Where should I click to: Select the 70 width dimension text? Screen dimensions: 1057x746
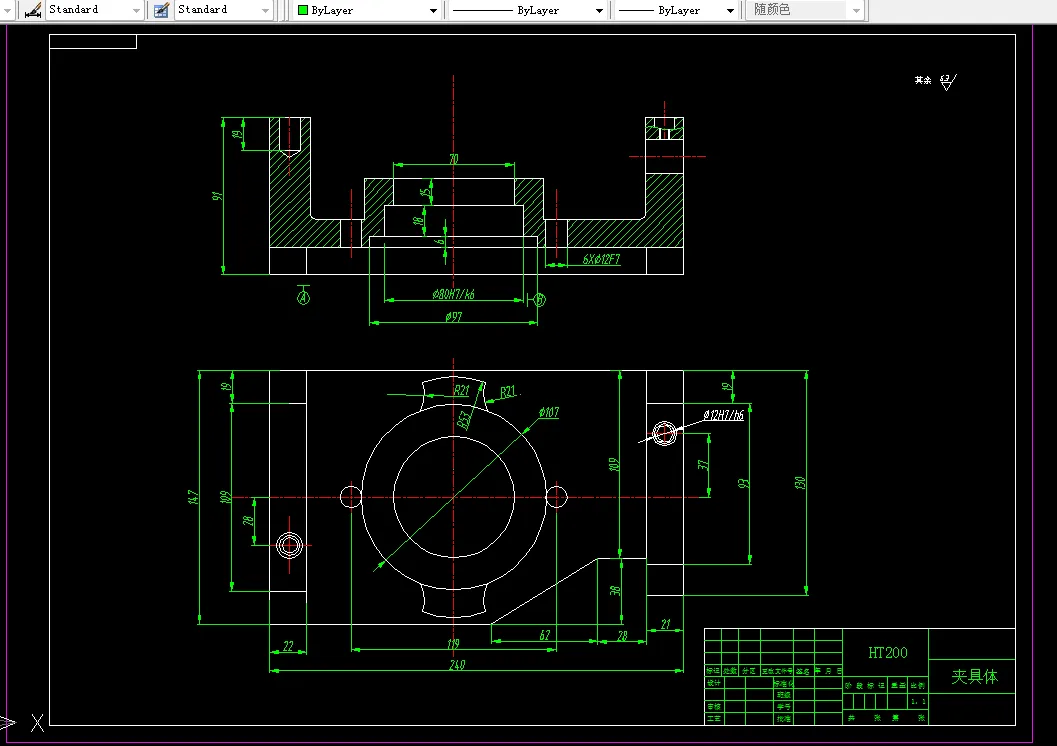point(454,159)
